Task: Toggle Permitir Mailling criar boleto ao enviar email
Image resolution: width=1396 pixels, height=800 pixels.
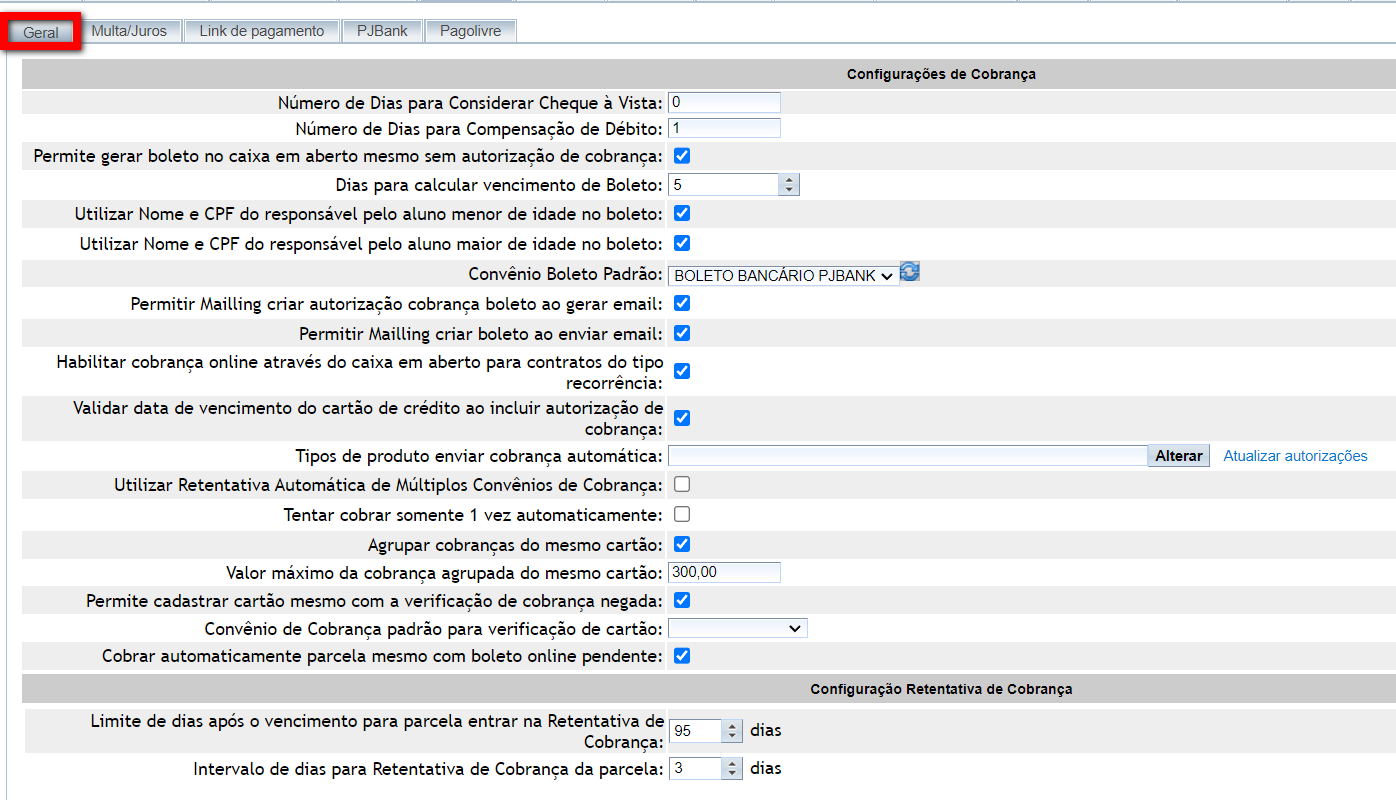Action: point(682,333)
